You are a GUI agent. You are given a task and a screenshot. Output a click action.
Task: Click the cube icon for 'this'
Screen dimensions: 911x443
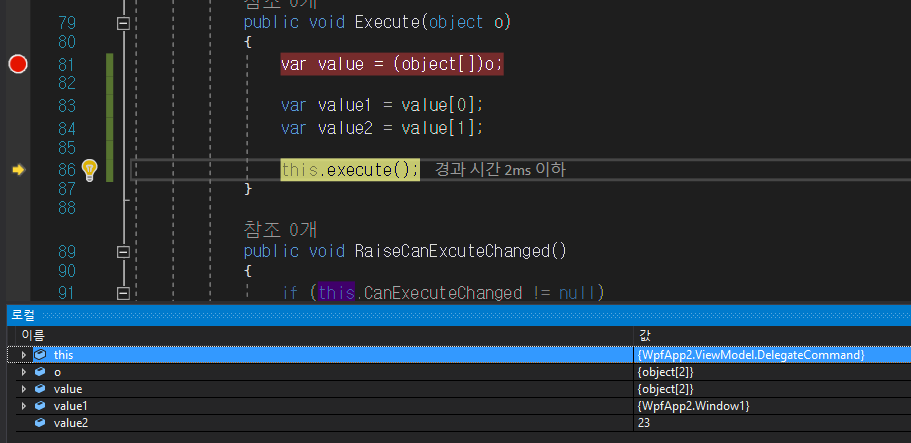(x=40, y=355)
